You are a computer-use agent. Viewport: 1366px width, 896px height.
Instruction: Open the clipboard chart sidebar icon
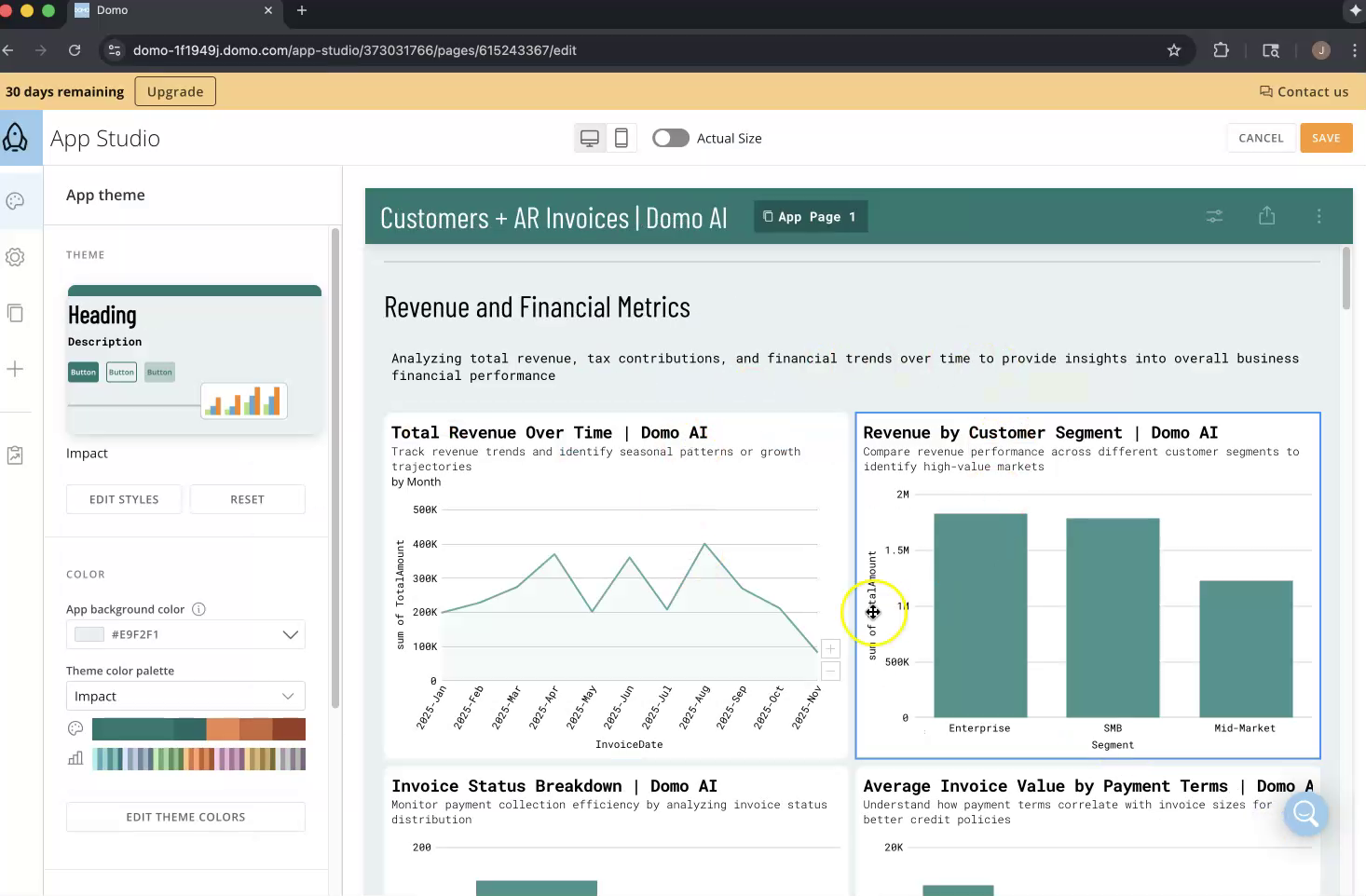15,455
